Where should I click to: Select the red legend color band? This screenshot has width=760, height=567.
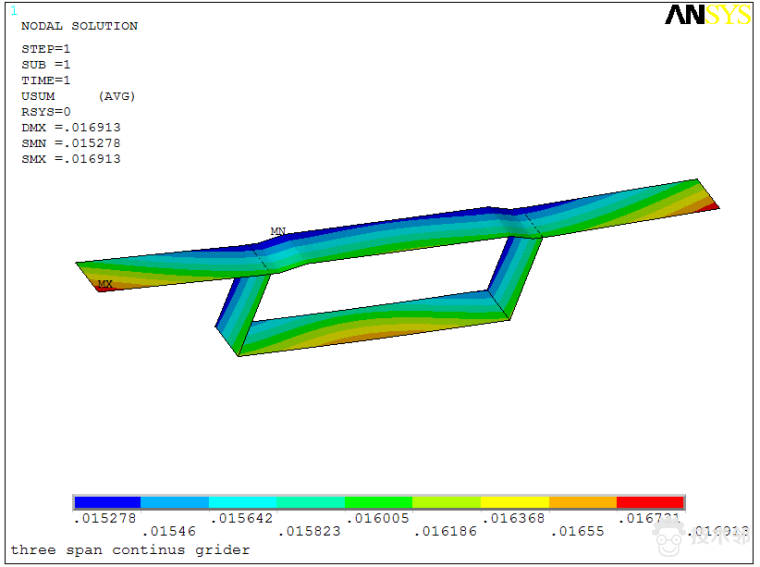[x=650, y=502]
